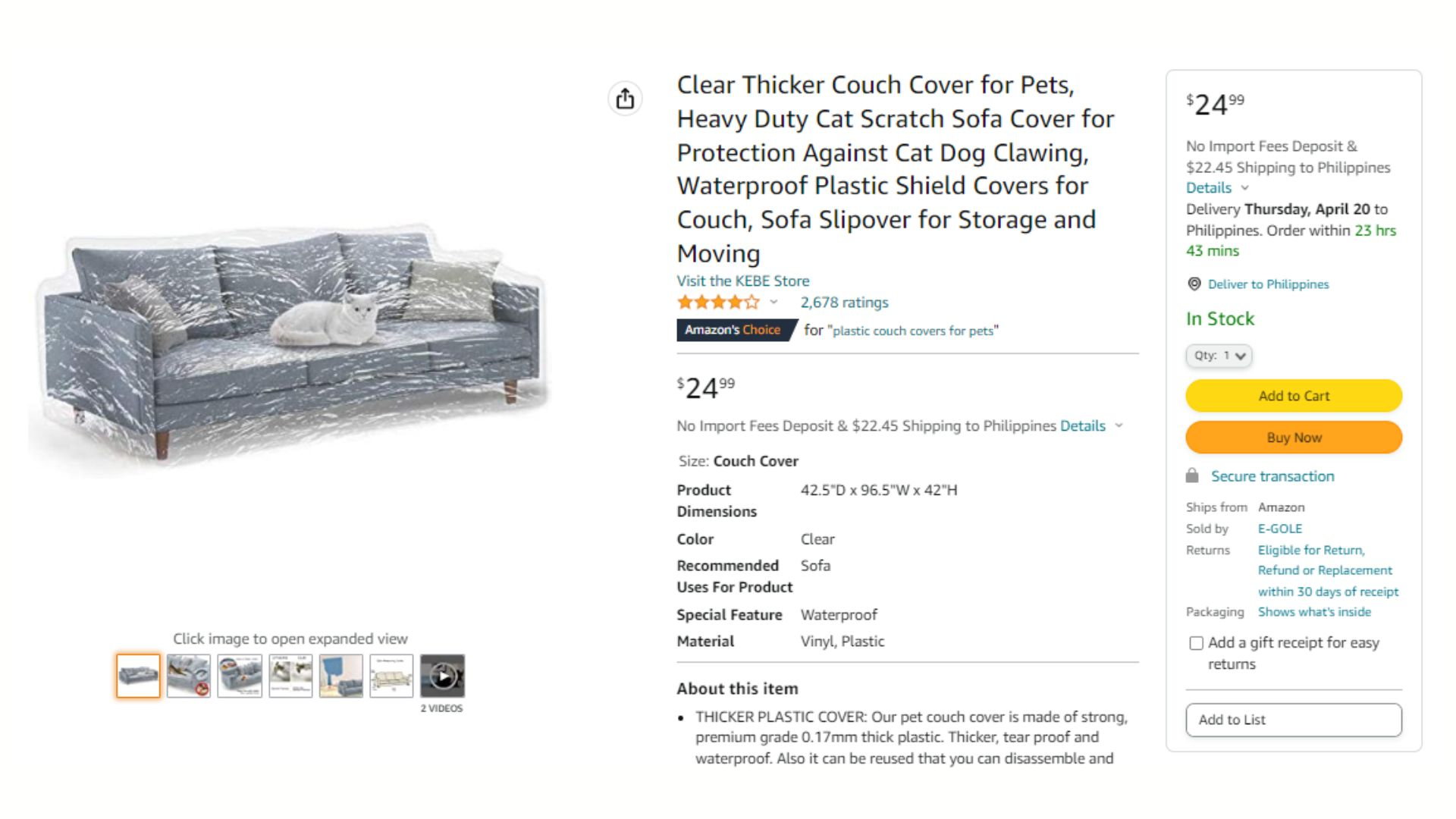Screen dimensions: 1456x819
Task: Click the star rating icons
Action: point(717,303)
